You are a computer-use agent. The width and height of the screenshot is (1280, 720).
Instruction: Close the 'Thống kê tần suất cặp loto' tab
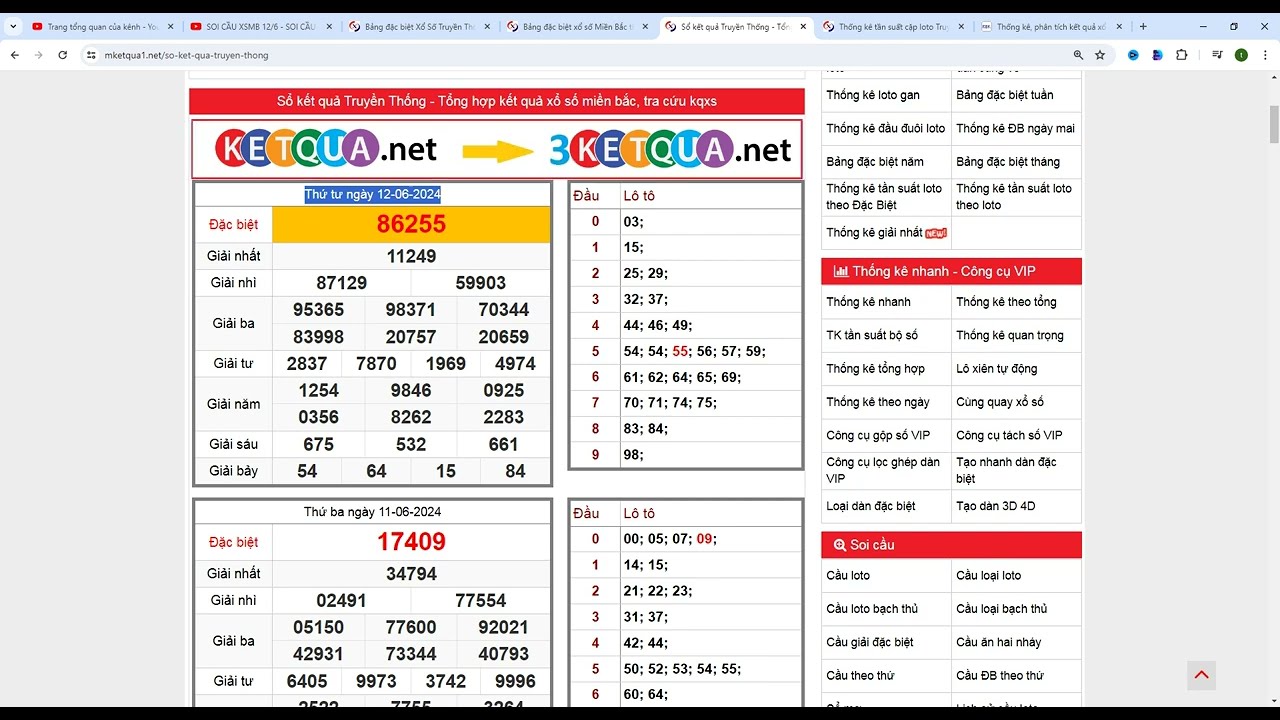coord(960,27)
